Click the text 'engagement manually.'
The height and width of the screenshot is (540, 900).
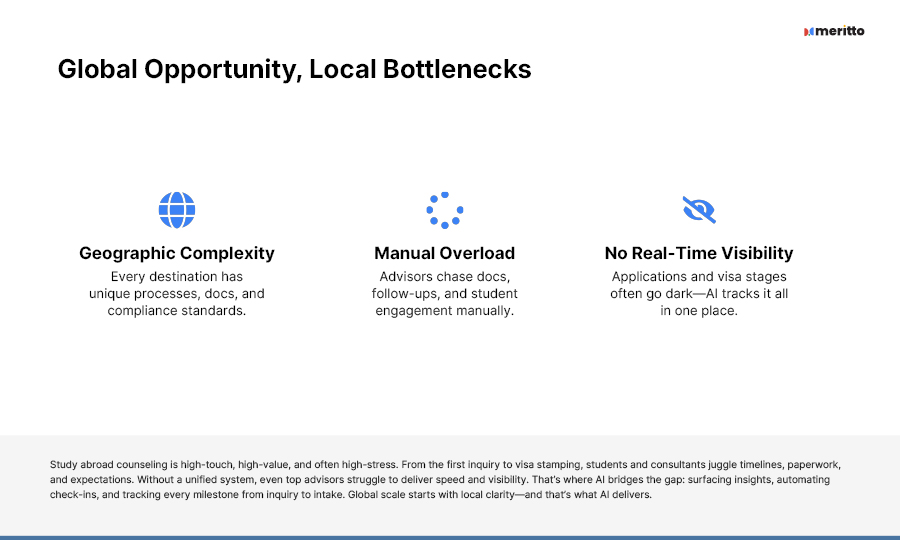coord(445,310)
